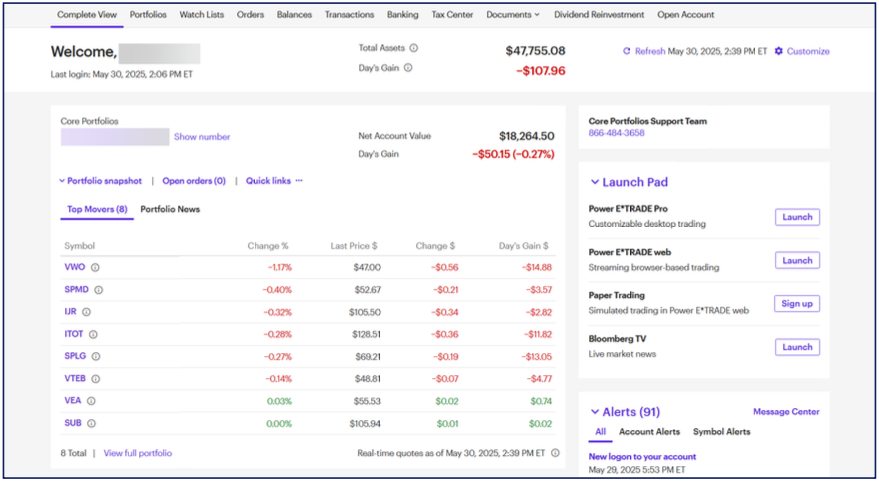The image size is (879, 482).
Task: Open the VEA symbol link
Action: pos(73,400)
